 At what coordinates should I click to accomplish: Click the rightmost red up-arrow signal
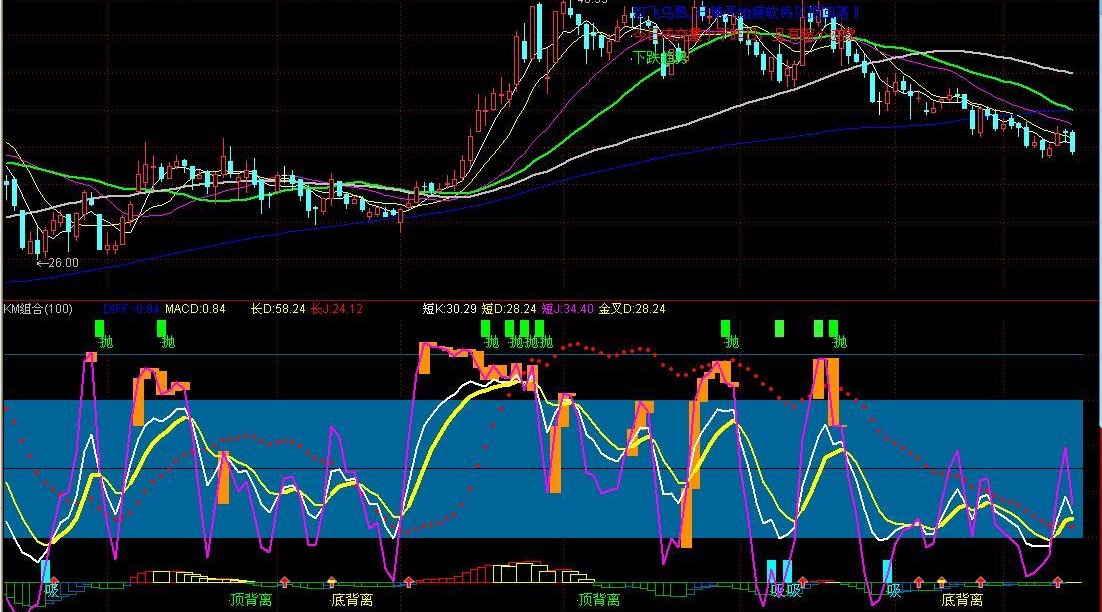(x=1058, y=582)
